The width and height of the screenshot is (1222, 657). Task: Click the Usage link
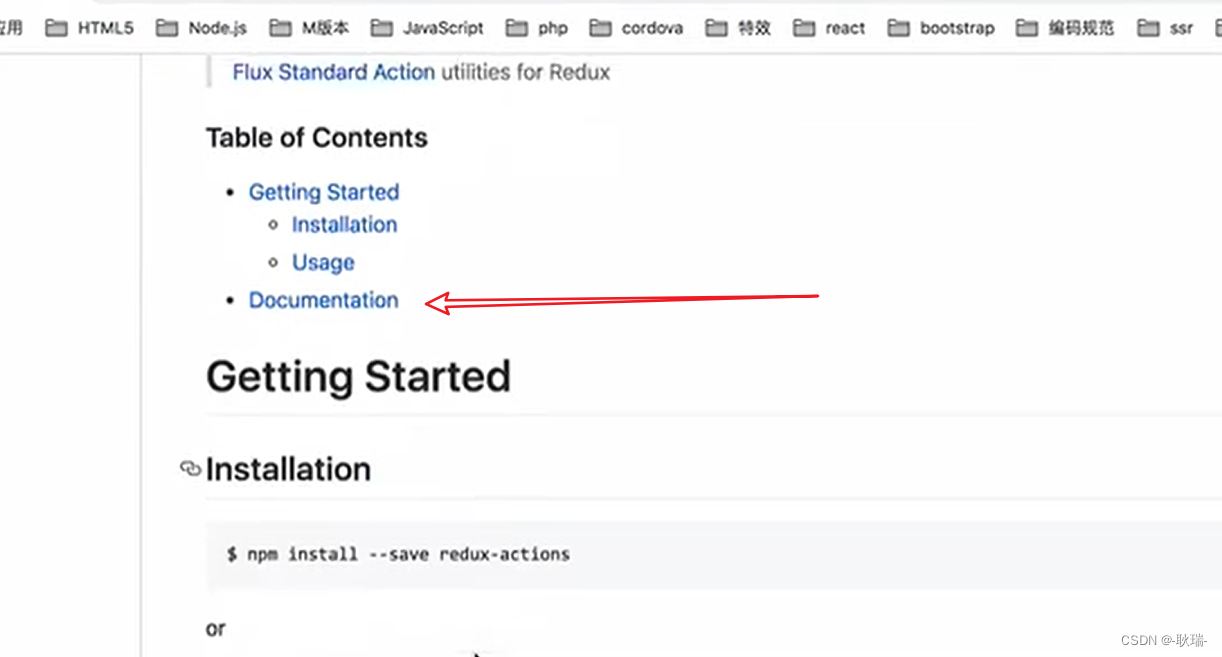pos(322,262)
